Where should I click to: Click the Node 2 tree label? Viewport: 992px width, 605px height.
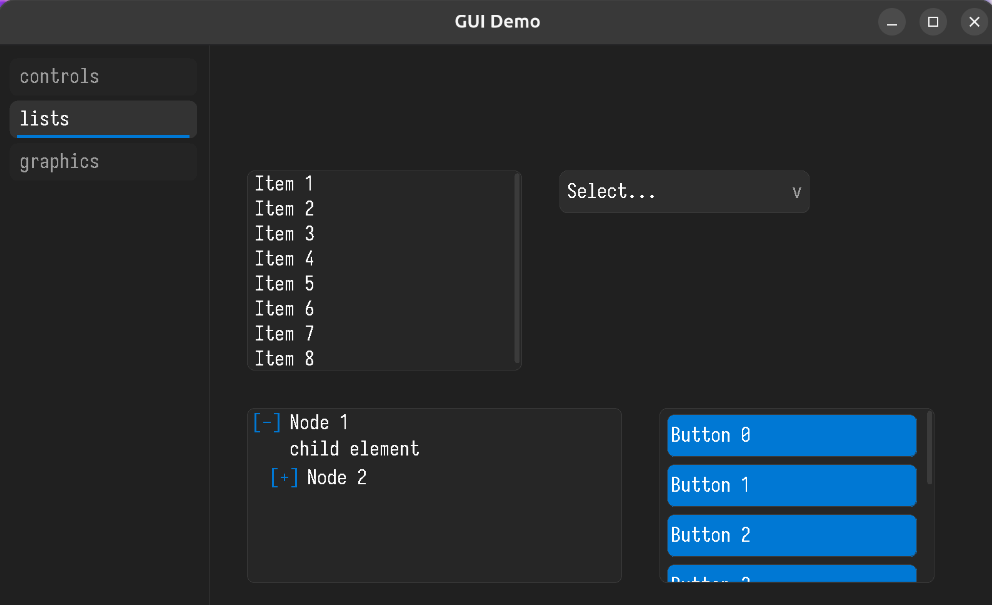pos(337,477)
